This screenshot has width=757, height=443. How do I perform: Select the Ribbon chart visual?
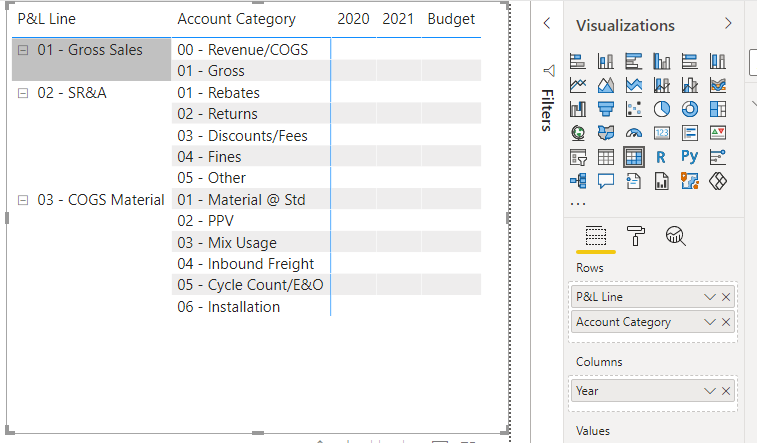pyautogui.click(x=718, y=85)
